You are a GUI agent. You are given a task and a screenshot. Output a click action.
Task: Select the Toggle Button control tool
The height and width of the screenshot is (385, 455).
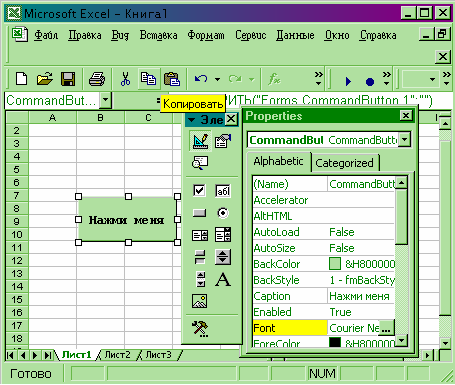pos(200,257)
